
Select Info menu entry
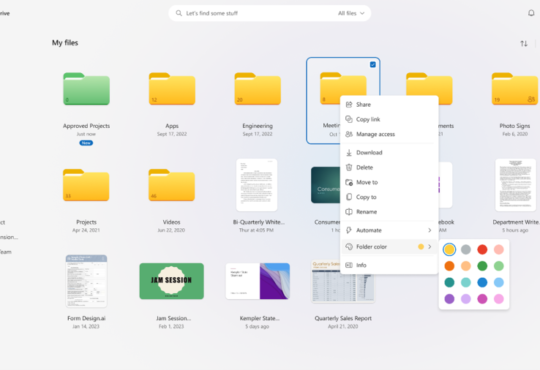click(x=389, y=265)
